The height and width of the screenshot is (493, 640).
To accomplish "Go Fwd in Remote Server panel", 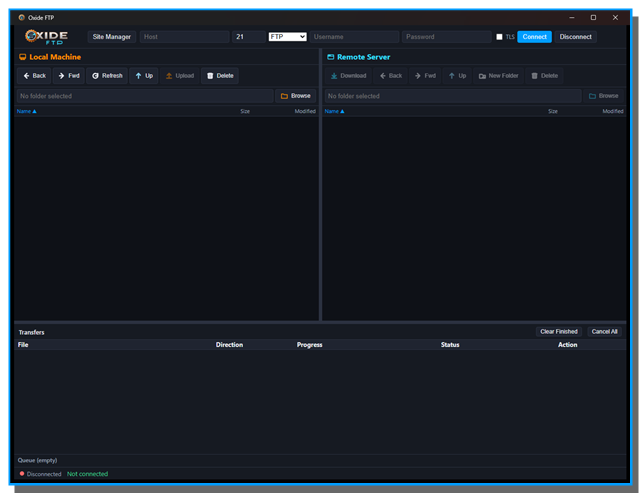I will click(x=425, y=76).
